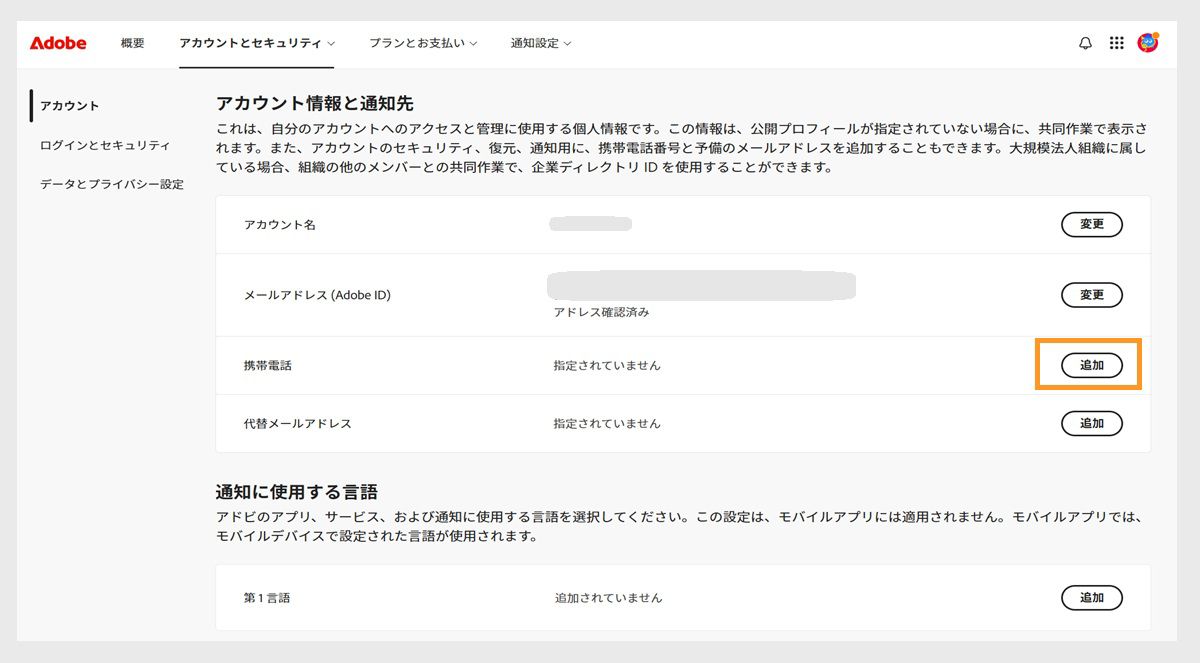Click 追加 for 代替メールアドレス
The height and width of the screenshot is (663, 1200).
click(x=1092, y=423)
